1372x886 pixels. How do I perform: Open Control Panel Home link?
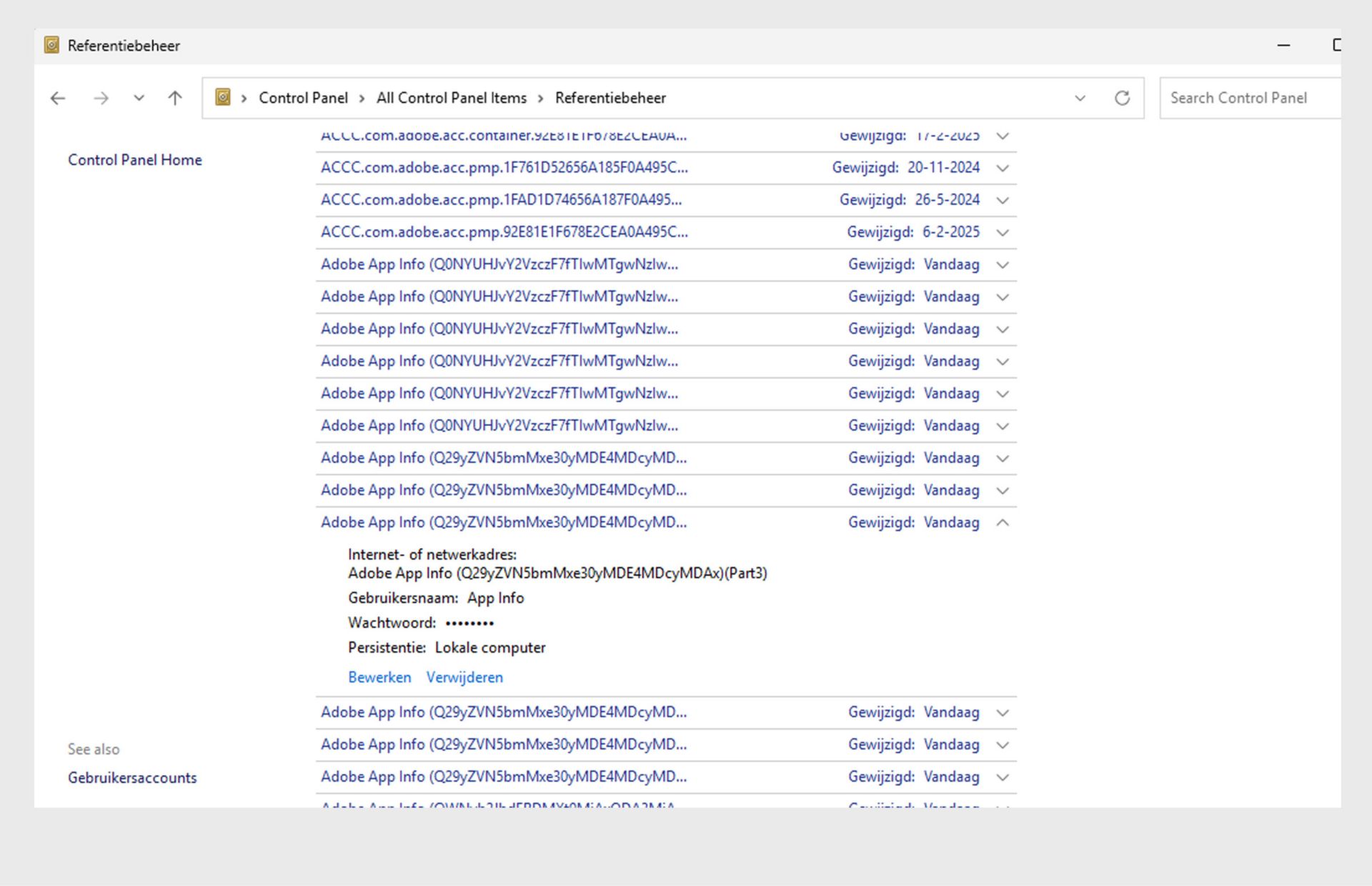tap(134, 160)
